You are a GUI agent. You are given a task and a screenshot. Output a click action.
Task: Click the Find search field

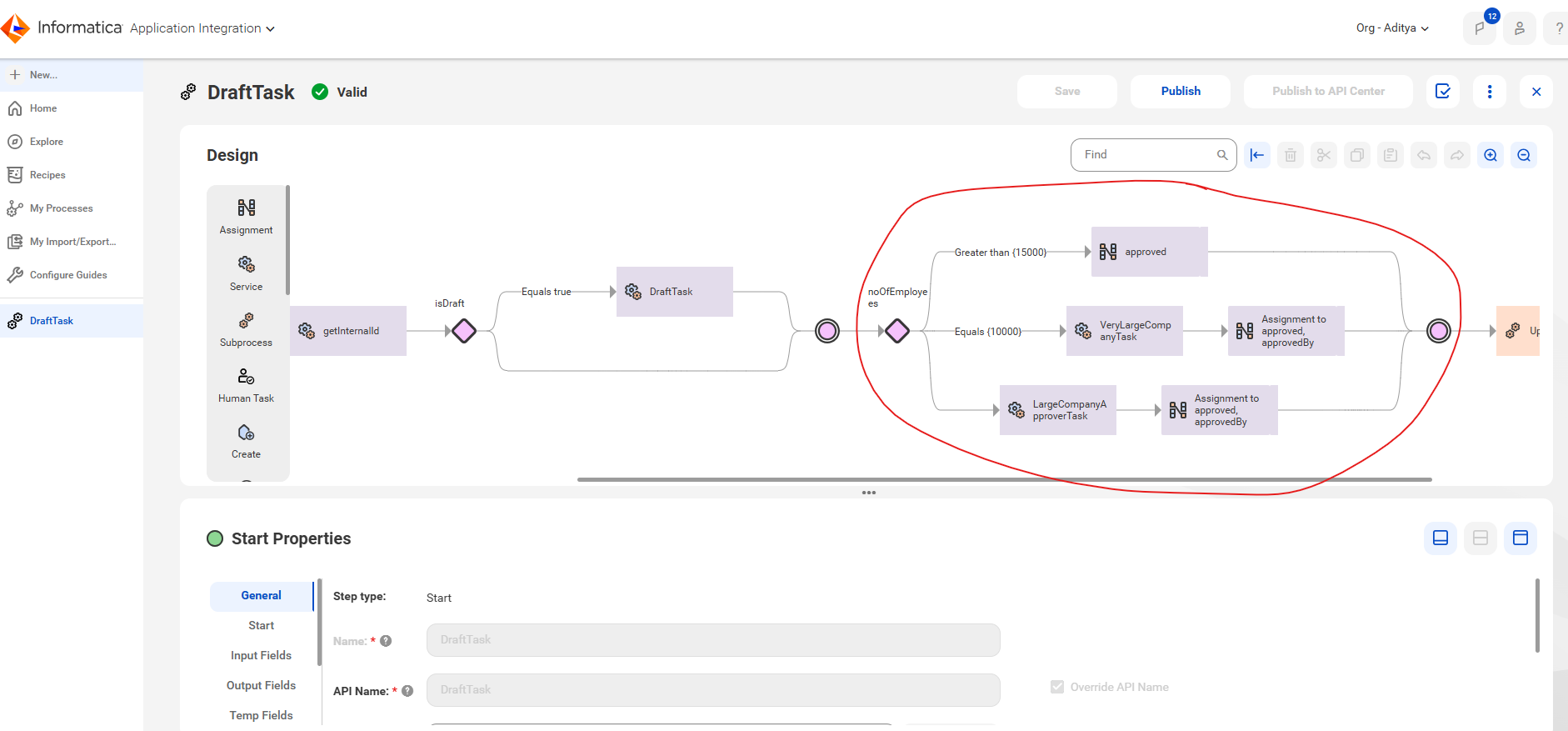click(1154, 155)
